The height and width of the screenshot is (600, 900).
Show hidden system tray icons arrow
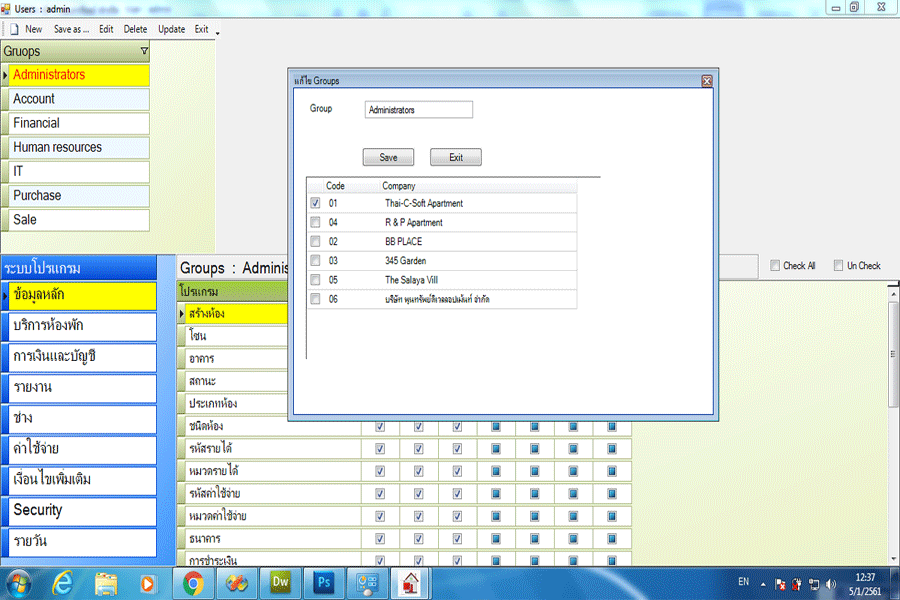click(764, 583)
